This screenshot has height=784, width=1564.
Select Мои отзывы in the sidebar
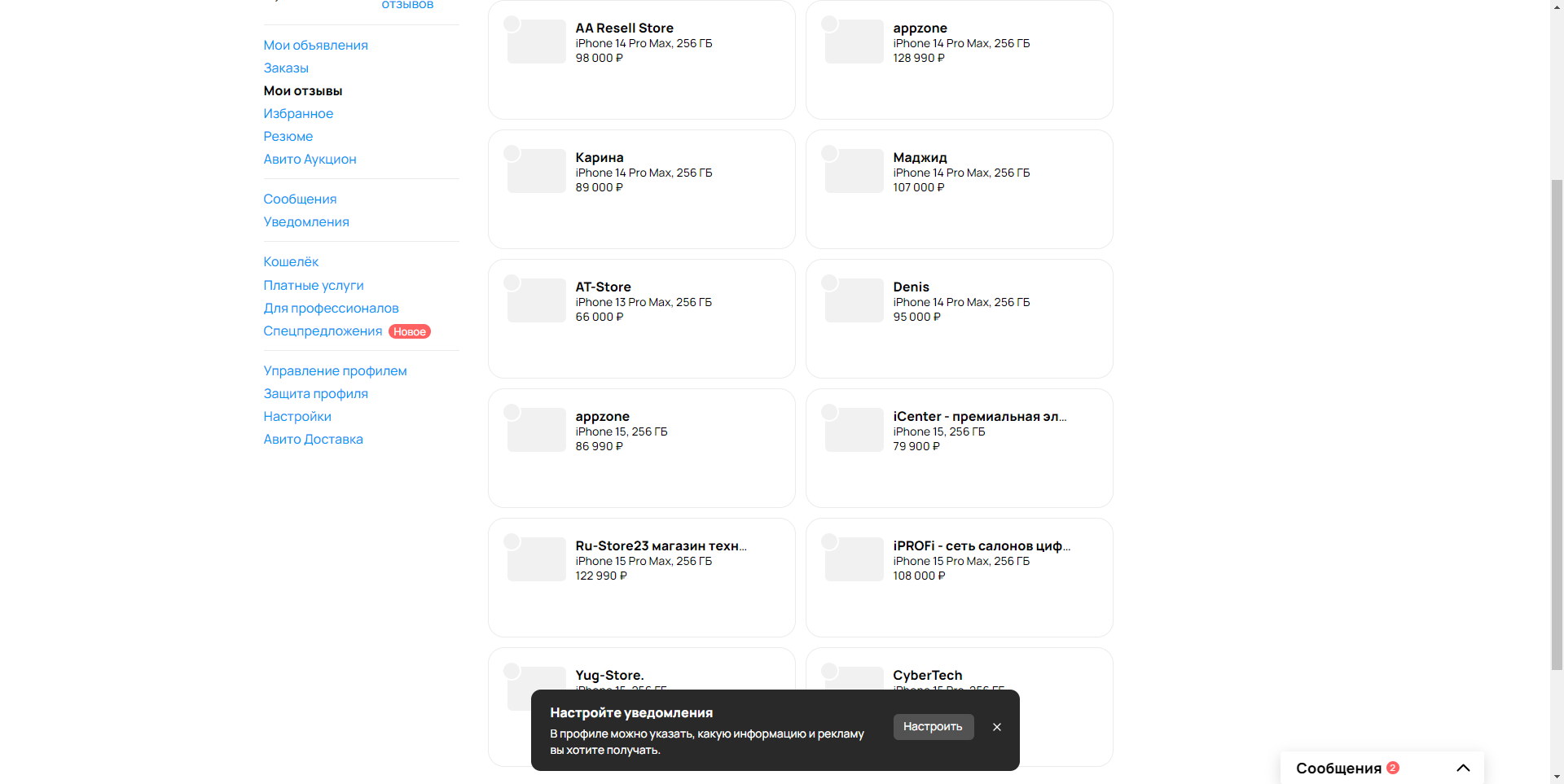[303, 90]
